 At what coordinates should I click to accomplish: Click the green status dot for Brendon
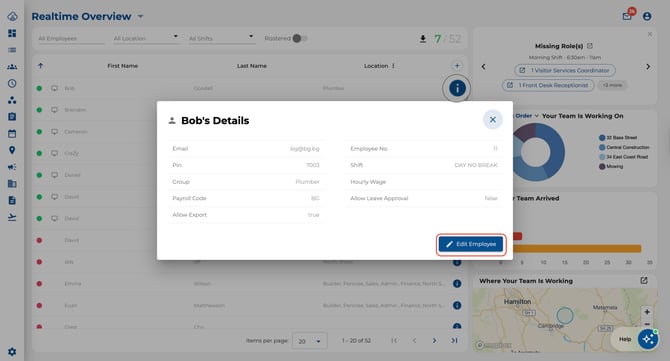39,110
